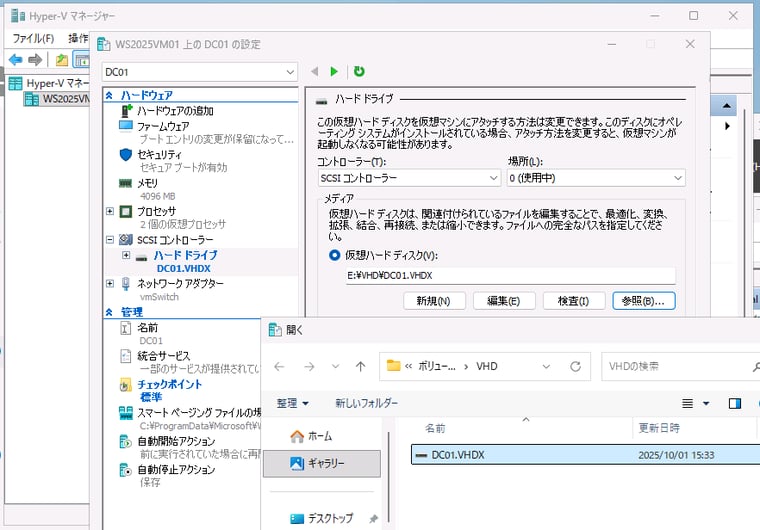Open the DC01 virtual machine dropdown

[199, 72]
